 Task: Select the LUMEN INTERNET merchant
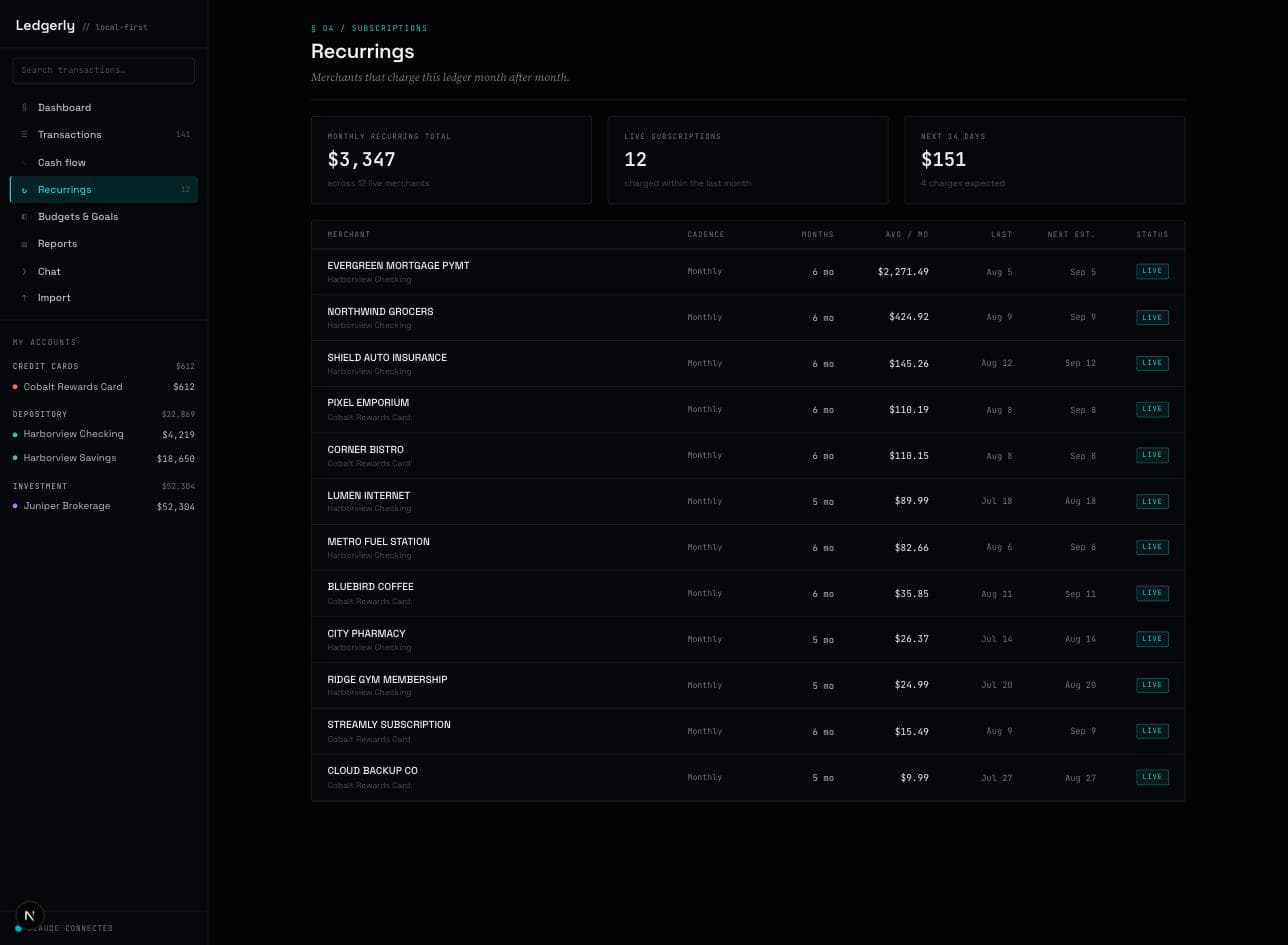(368, 495)
